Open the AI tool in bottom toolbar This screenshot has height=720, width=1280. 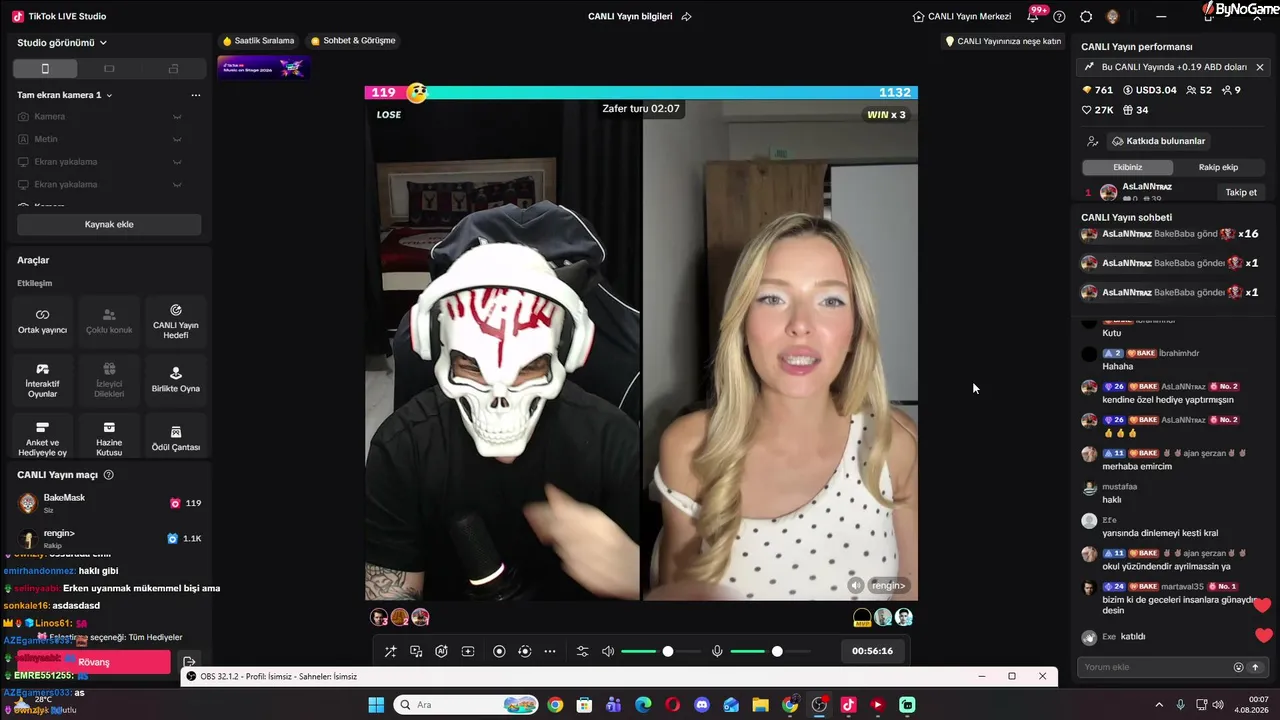click(441, 651)
